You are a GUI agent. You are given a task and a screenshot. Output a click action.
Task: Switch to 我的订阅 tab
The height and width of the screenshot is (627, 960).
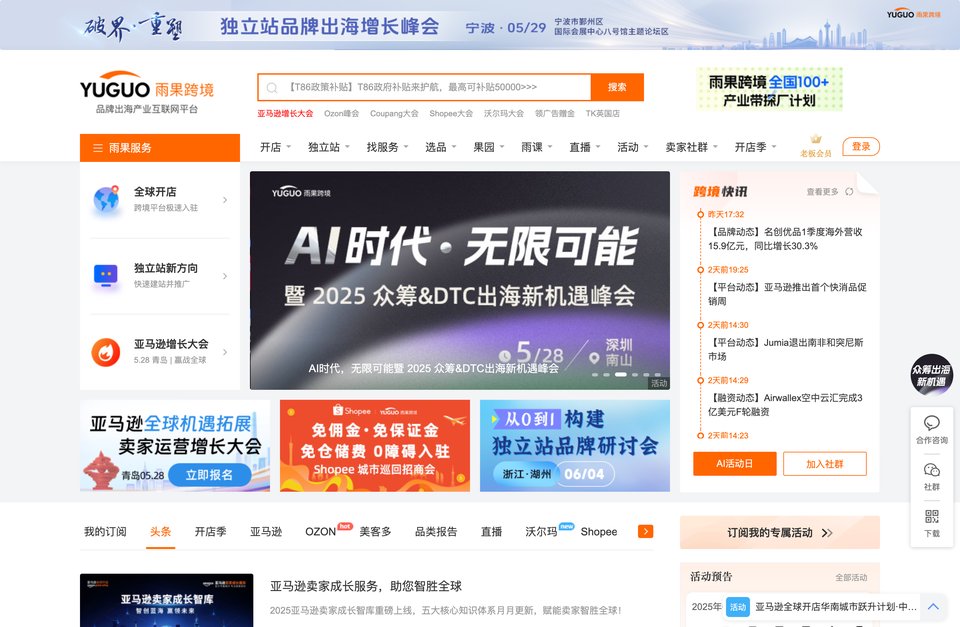[105, 531]
